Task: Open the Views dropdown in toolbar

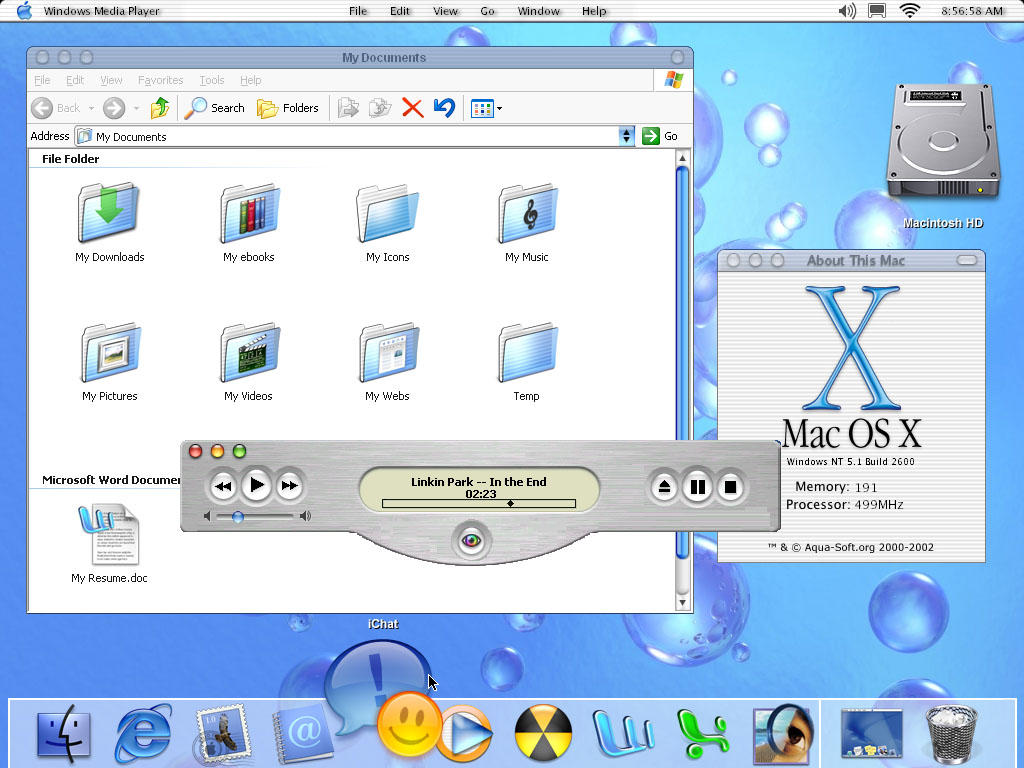Action: [487, 108]
